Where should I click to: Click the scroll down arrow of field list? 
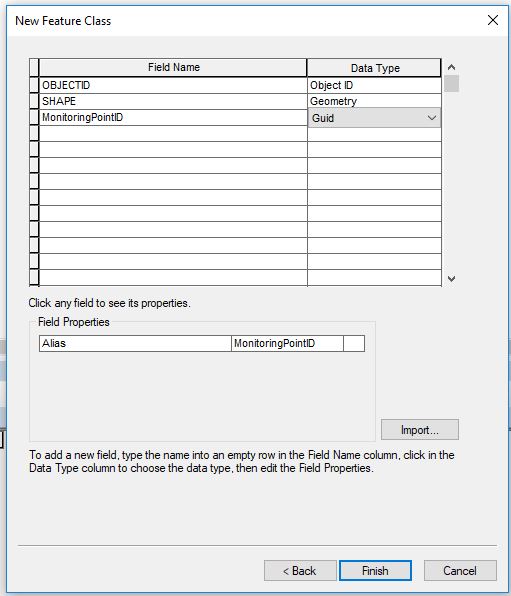click(x=451, y=279)
